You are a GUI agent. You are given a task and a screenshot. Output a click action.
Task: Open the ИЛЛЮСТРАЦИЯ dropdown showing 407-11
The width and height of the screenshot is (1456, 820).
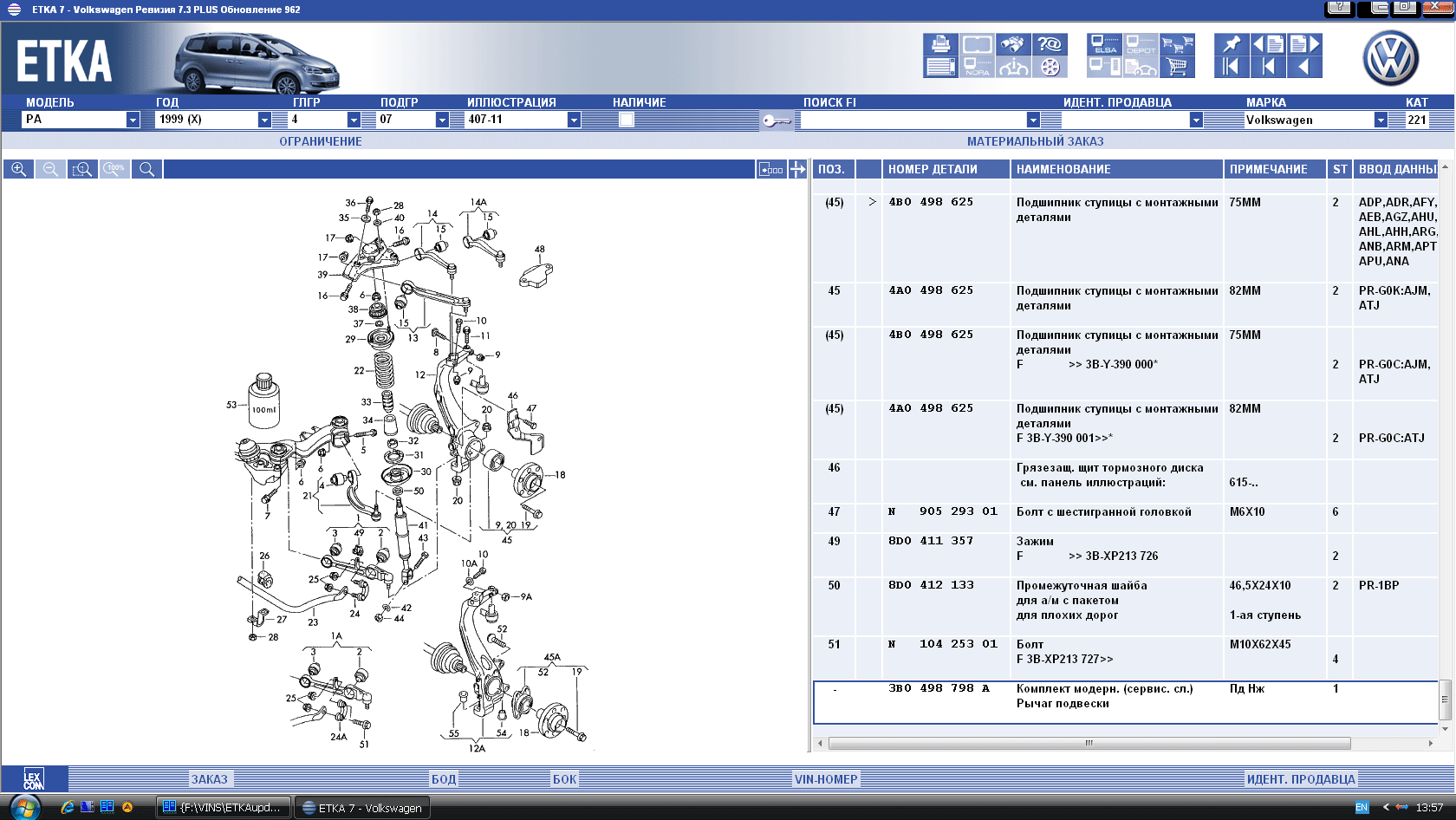[523, 120]
